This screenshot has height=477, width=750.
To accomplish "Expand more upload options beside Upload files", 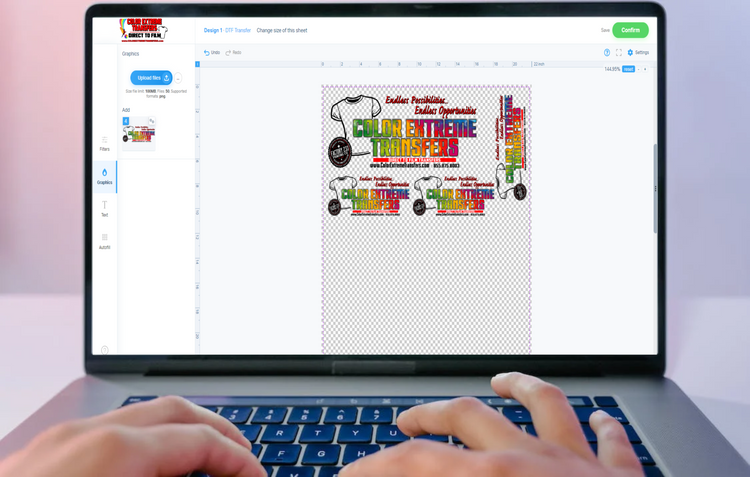I will tap(179, 78).
